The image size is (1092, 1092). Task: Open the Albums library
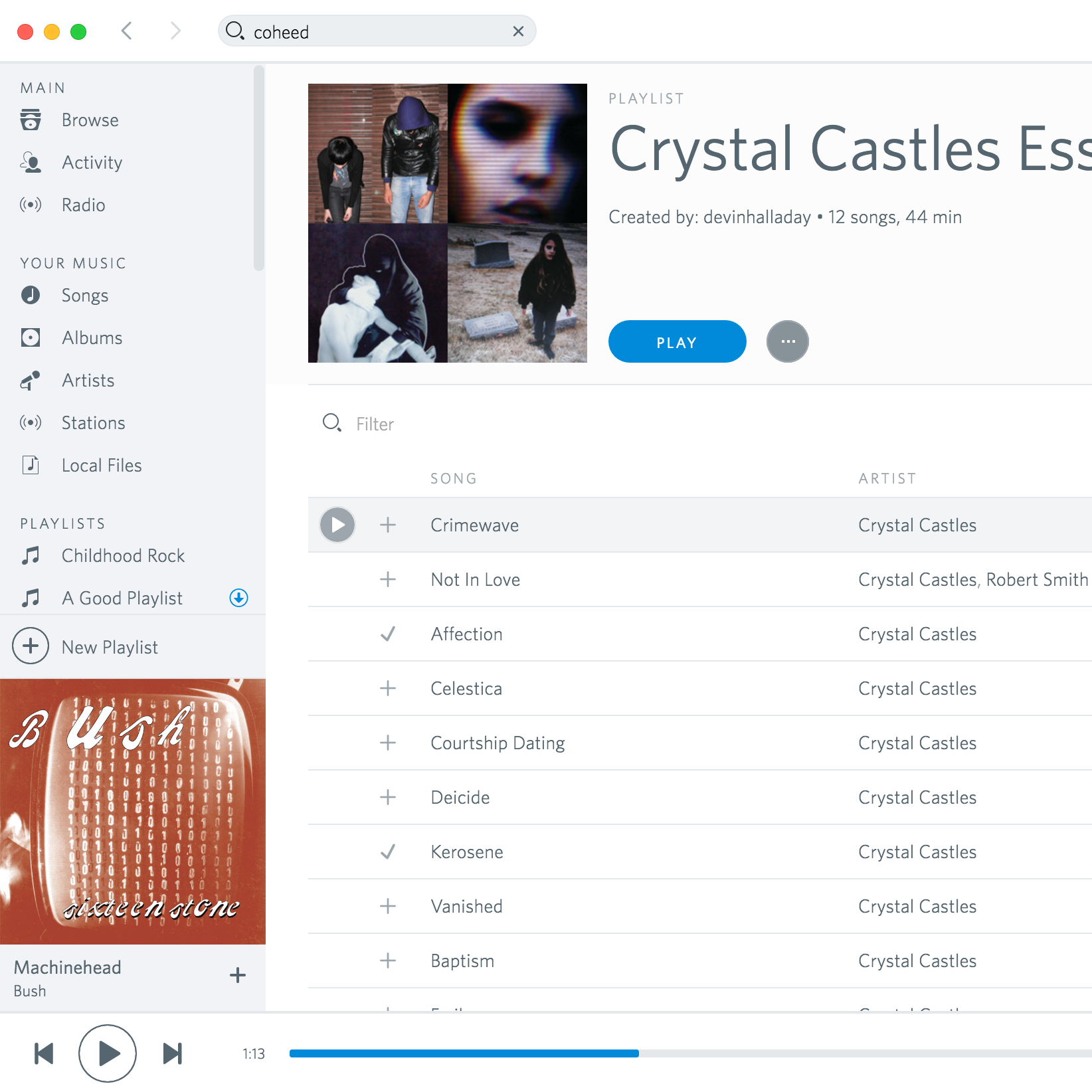(x=92, y=338)
